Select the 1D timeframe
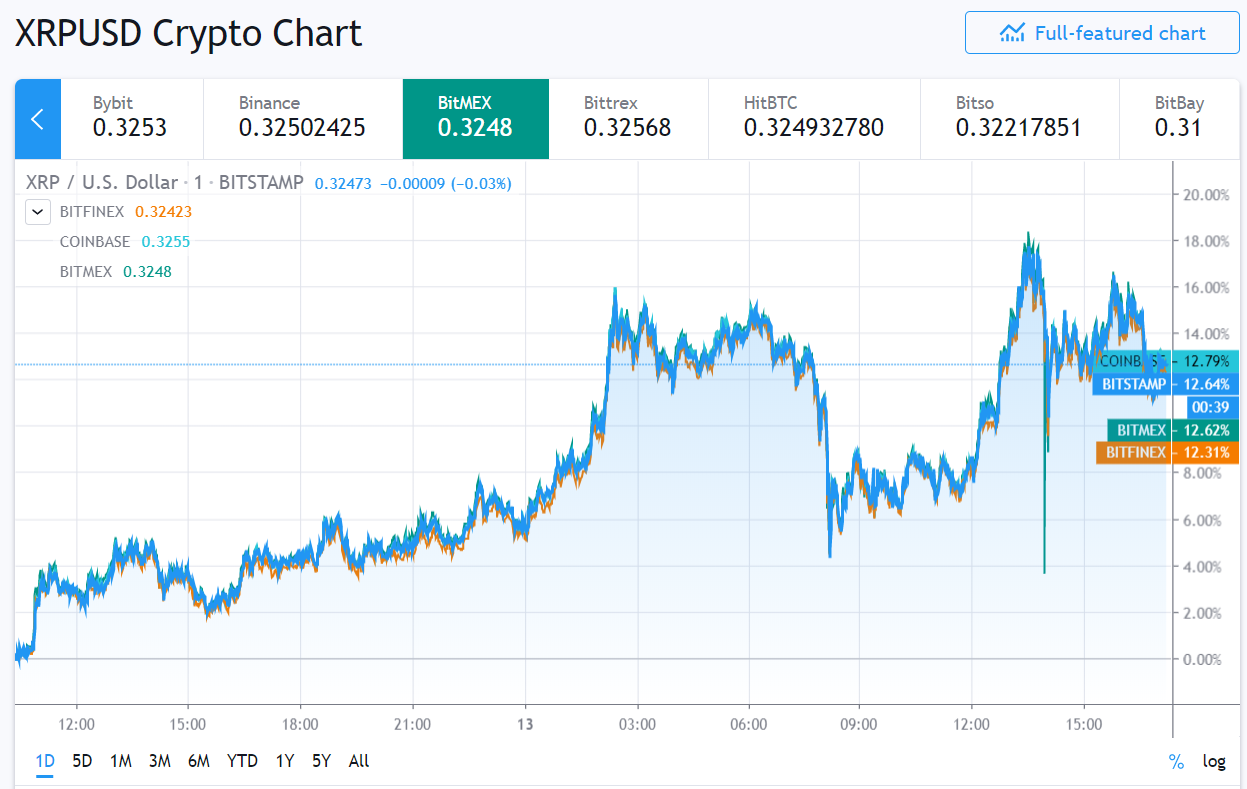The width and height of the screenshot is (1247, 789). tap(44, 761)
